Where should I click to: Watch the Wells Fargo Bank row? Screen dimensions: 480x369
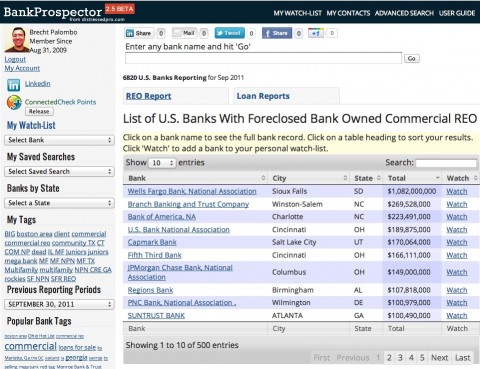457,191
